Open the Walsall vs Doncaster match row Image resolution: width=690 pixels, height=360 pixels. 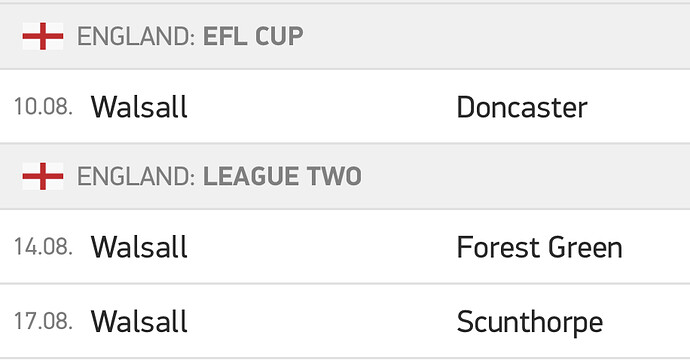[x=345, y=106]
